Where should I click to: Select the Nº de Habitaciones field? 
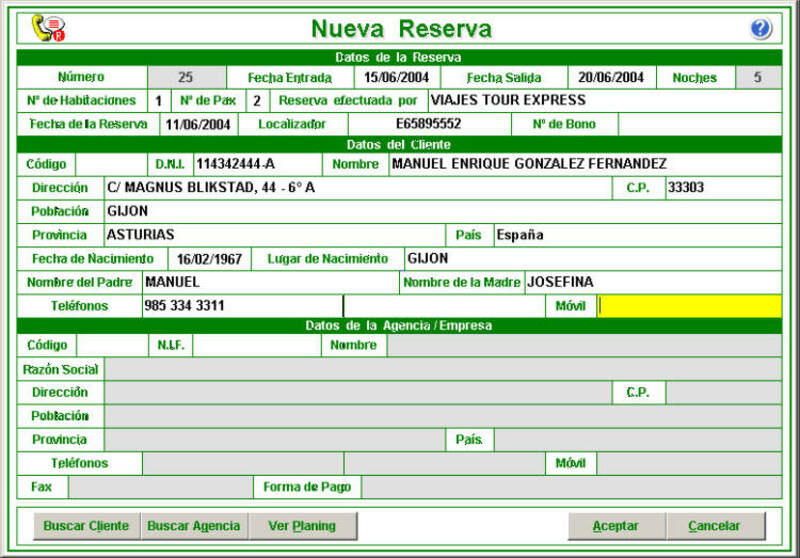159,101
